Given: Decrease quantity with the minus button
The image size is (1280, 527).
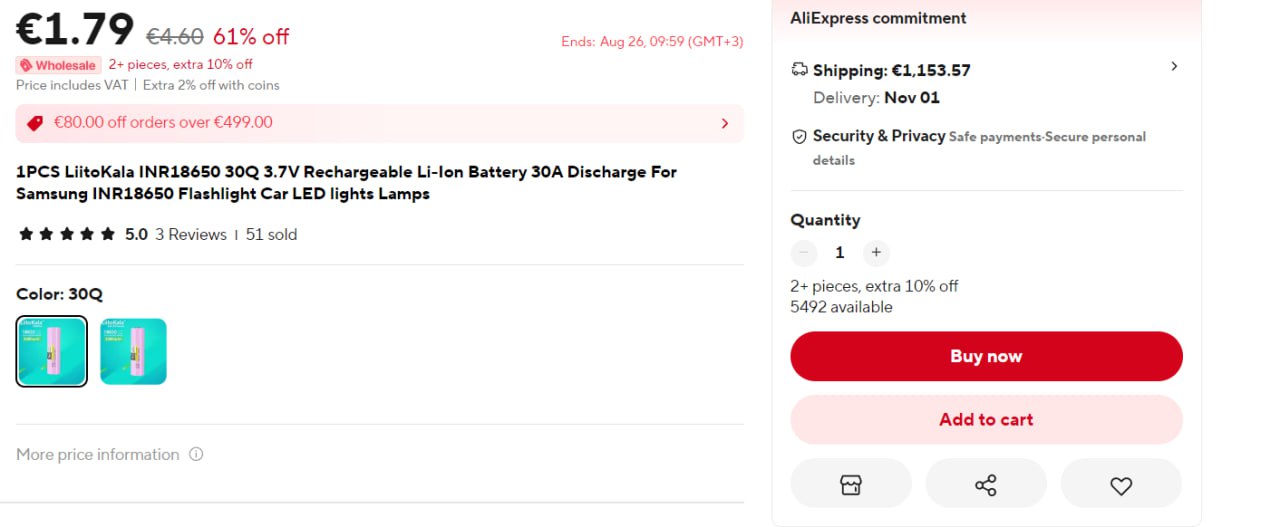Looking at the screenshot, I should (x=804, y=252).
